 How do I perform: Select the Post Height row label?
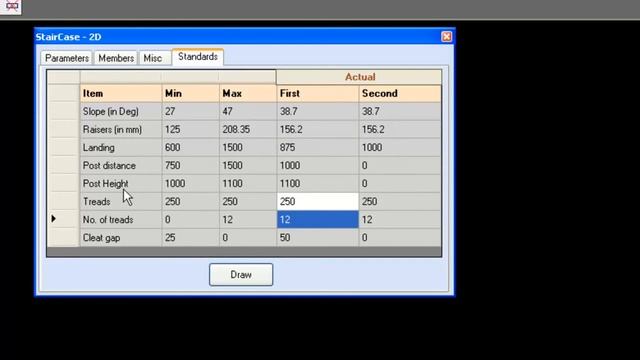pyautogui.click(x=121, y=184)
